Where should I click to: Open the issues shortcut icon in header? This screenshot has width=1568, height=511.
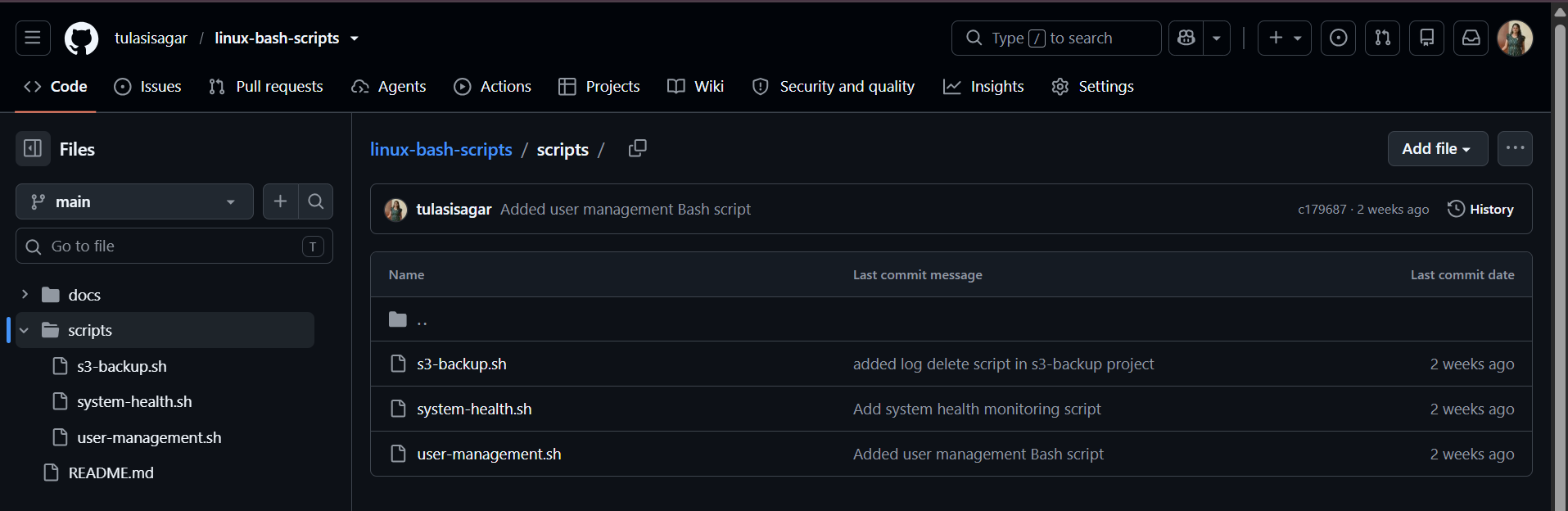pos(1338,38)
